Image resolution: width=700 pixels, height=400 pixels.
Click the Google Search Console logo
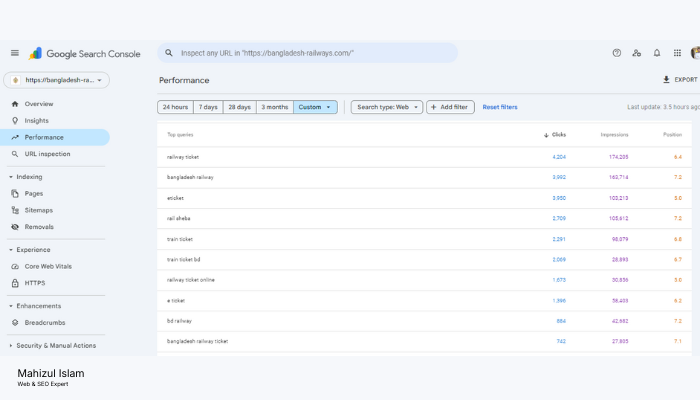coord(84,54)
